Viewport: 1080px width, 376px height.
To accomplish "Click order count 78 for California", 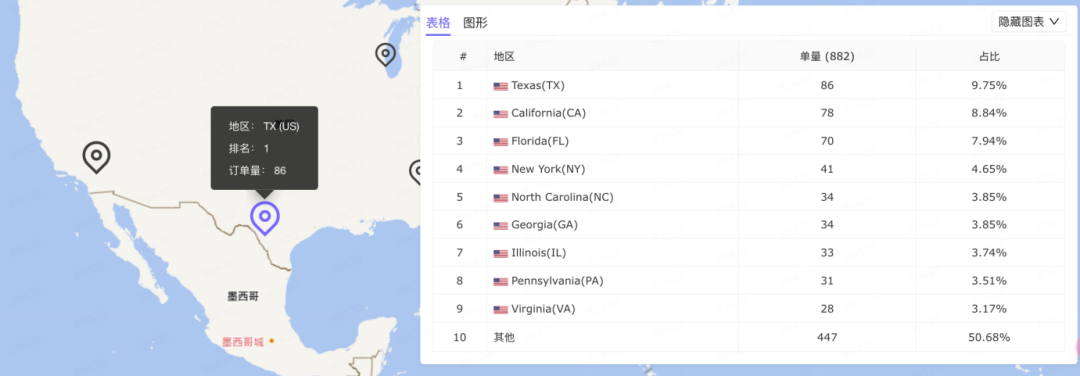I will (827, 113).
